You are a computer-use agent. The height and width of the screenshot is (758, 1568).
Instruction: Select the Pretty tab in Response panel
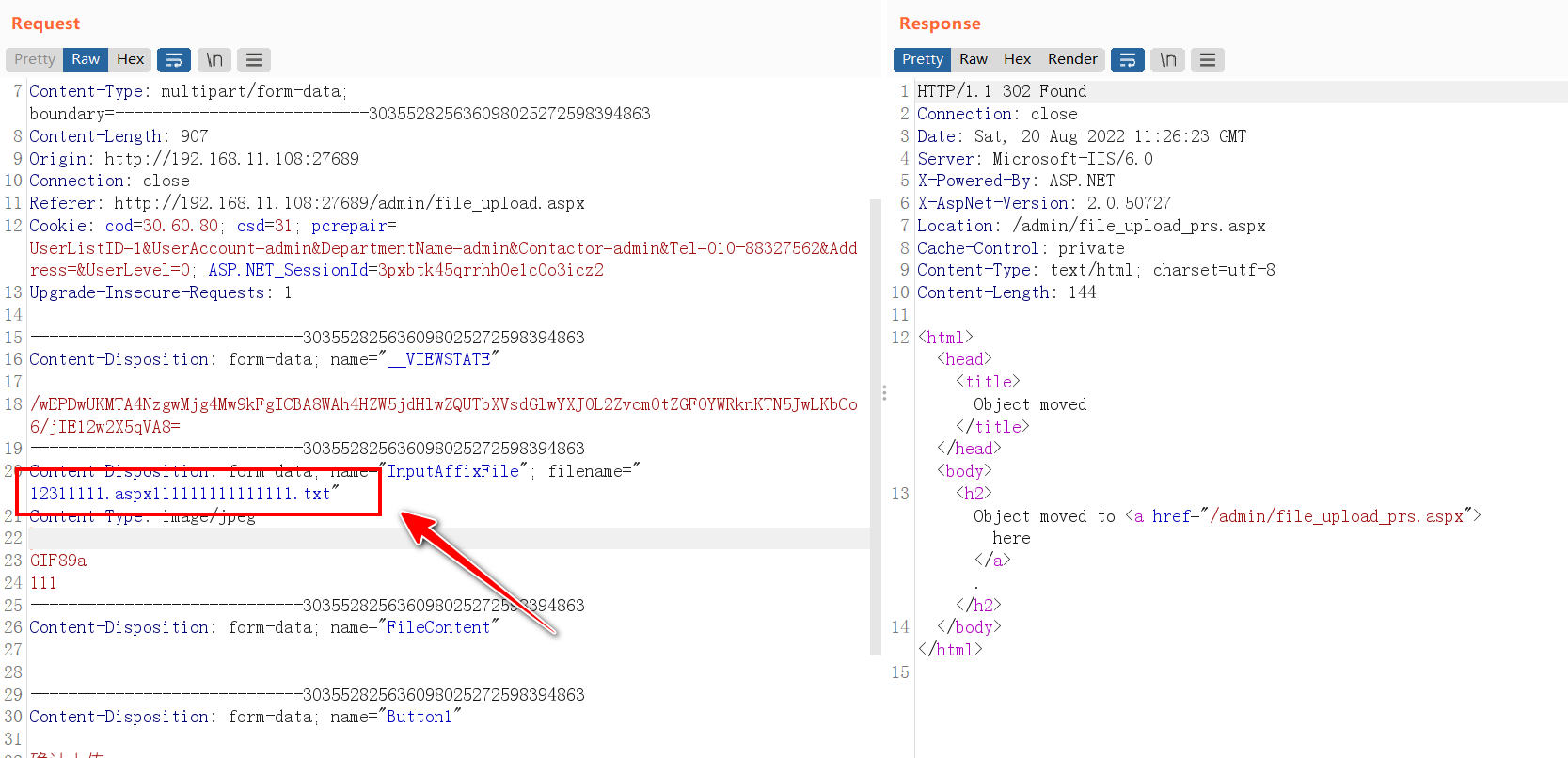click(922, 59)
